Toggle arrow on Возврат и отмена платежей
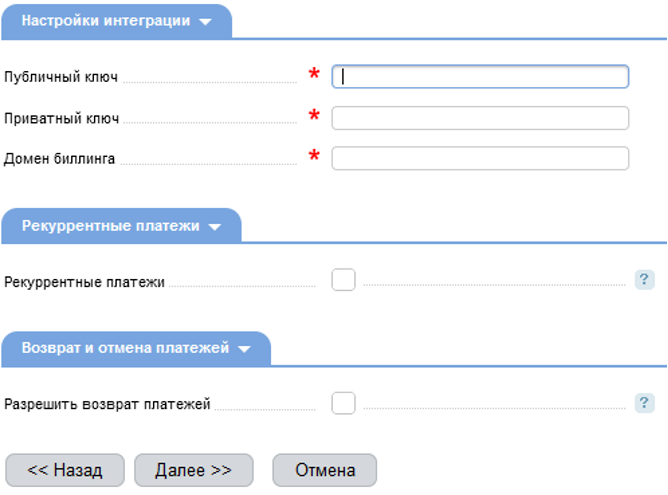The image size is (668, 495). click(244, 350)
